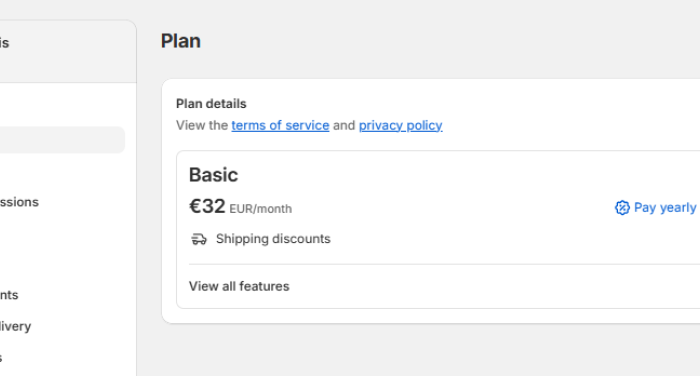Click the shipping truck icon

[x=199, y=239]
